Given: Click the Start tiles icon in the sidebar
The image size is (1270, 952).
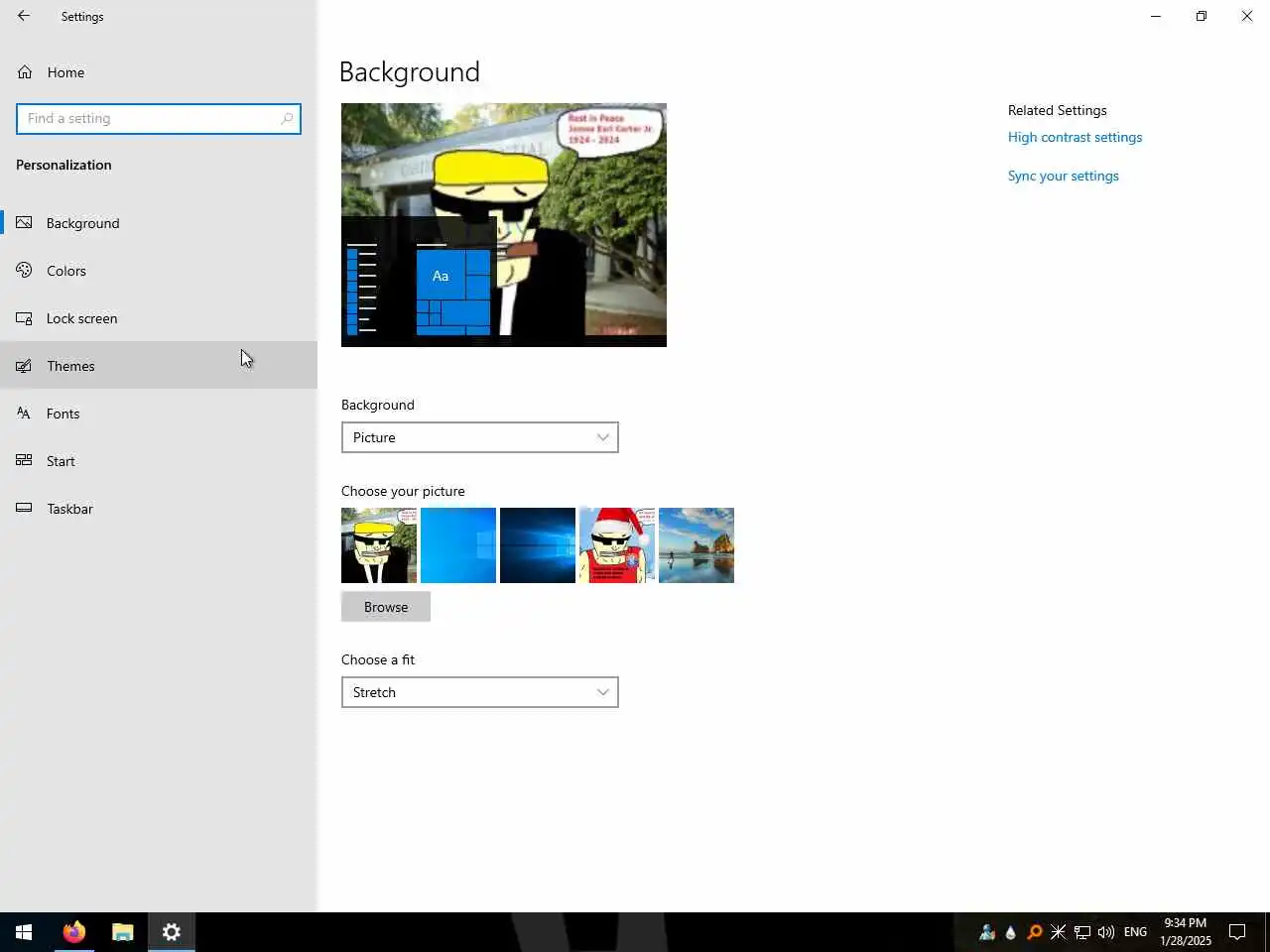Looking at the screenshot, I should [x=24, y=461].
